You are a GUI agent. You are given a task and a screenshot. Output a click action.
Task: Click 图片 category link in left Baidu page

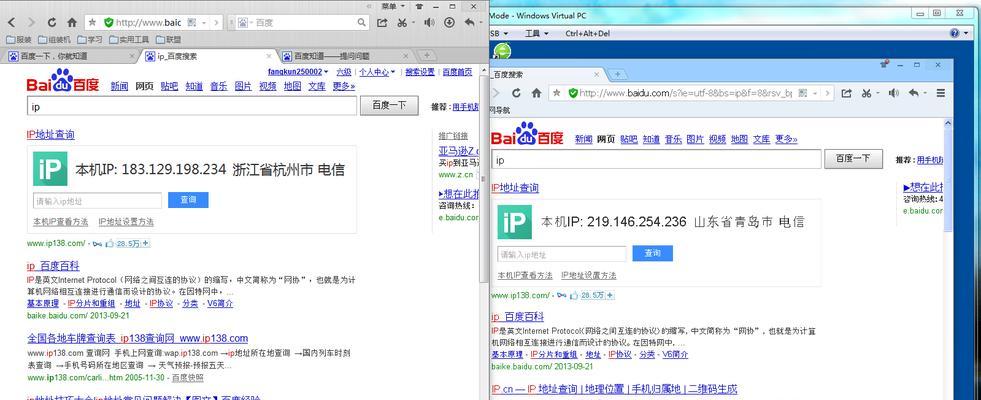point(243,86)
